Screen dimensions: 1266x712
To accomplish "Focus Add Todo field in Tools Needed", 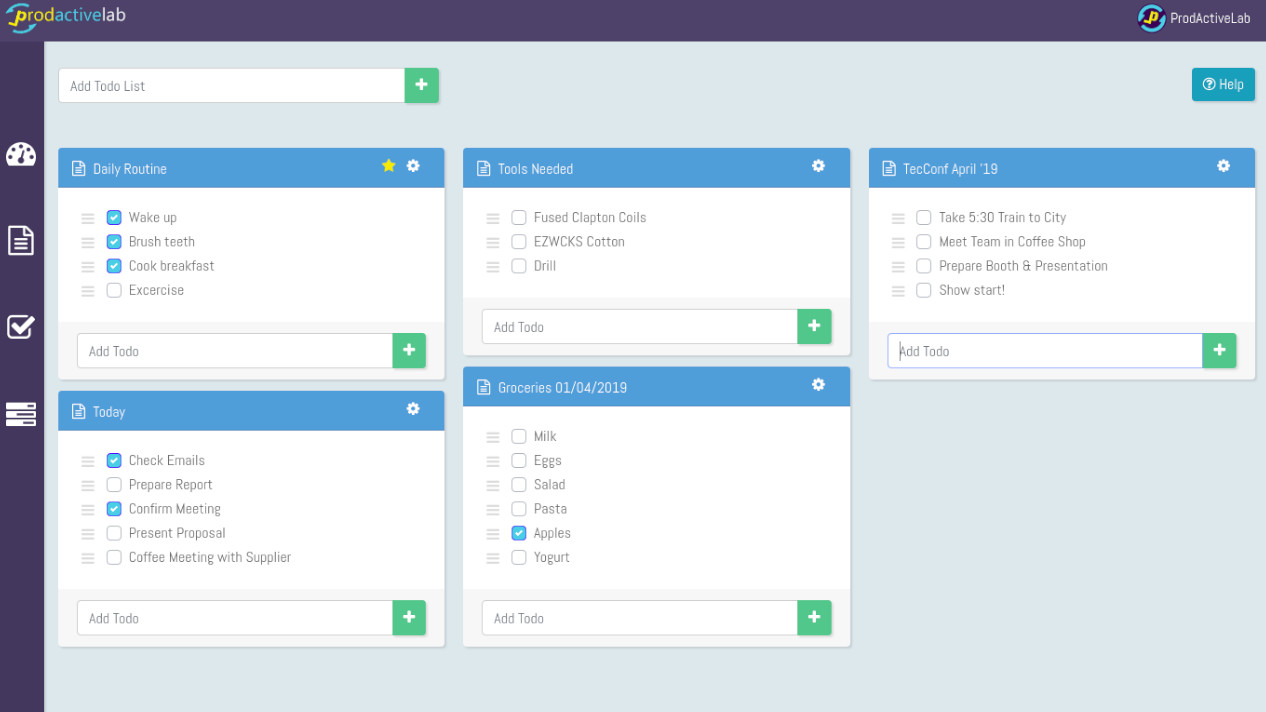I will pos(640,327).
